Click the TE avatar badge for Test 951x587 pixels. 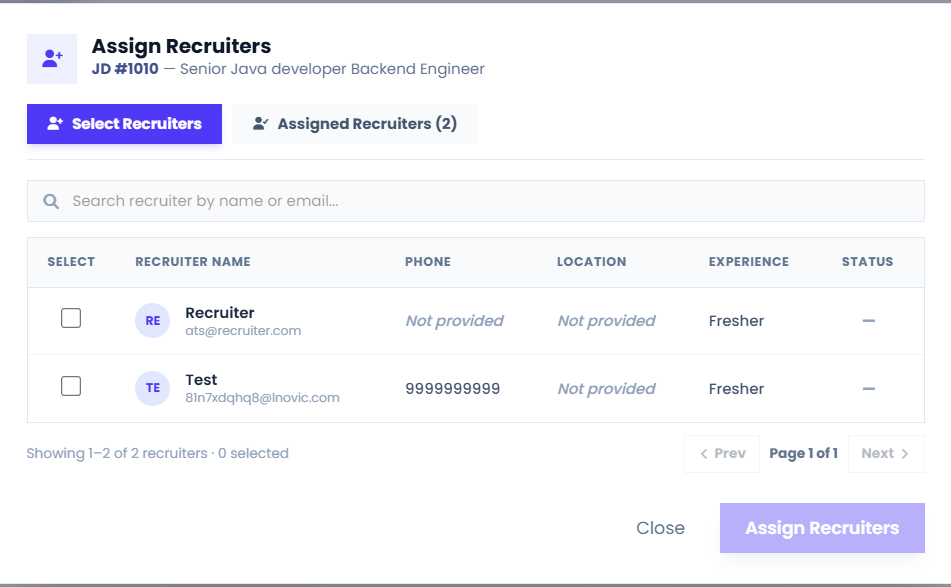(x=152, y=388)
